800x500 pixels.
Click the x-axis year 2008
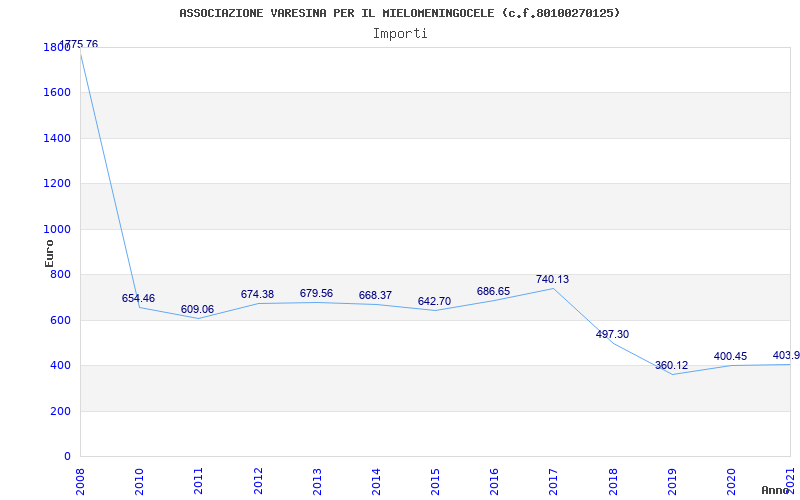pyautogui.click(x=80, y=482)
